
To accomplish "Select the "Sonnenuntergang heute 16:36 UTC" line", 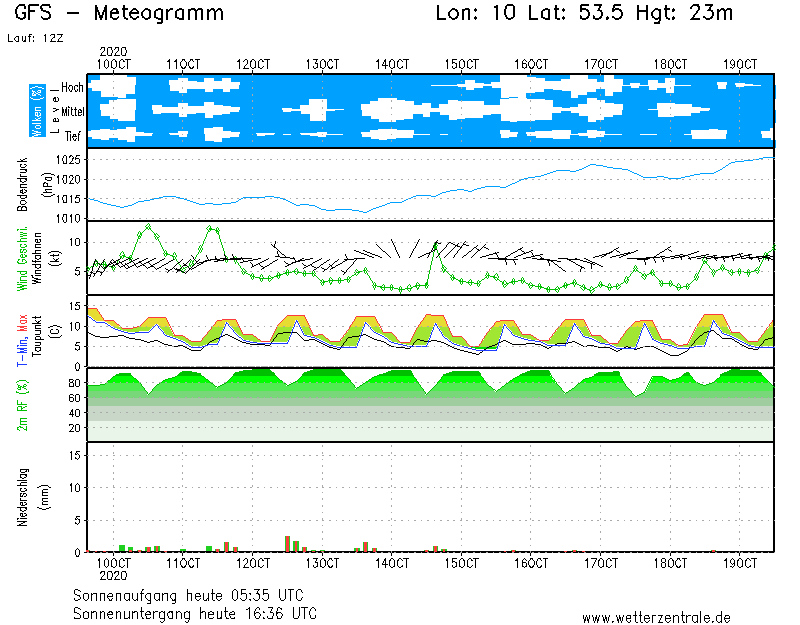I will [x=195, y=613].
